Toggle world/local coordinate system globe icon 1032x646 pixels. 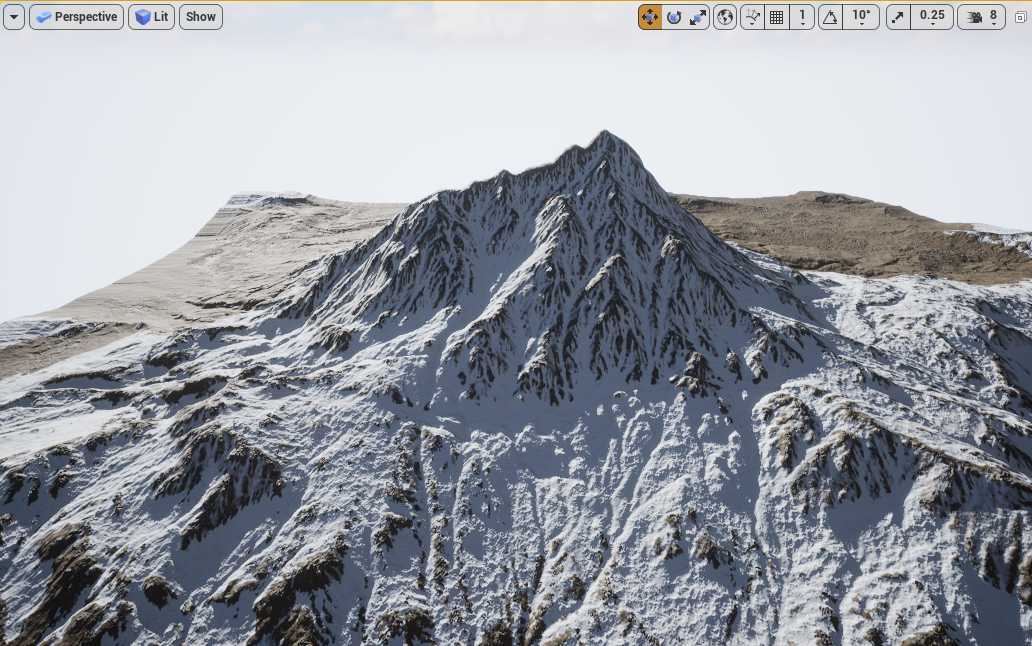click(x=725, y=17)
